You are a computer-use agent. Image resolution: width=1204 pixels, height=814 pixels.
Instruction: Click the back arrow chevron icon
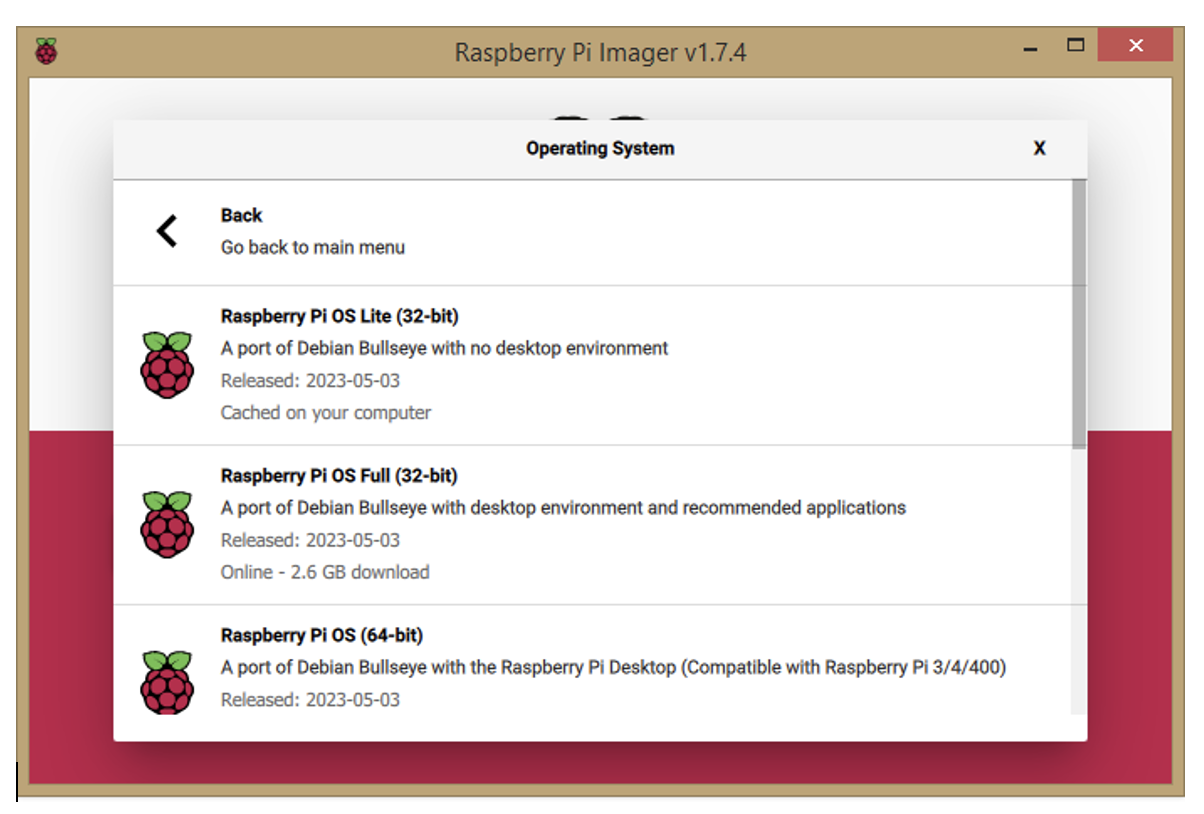pos(167,231)
